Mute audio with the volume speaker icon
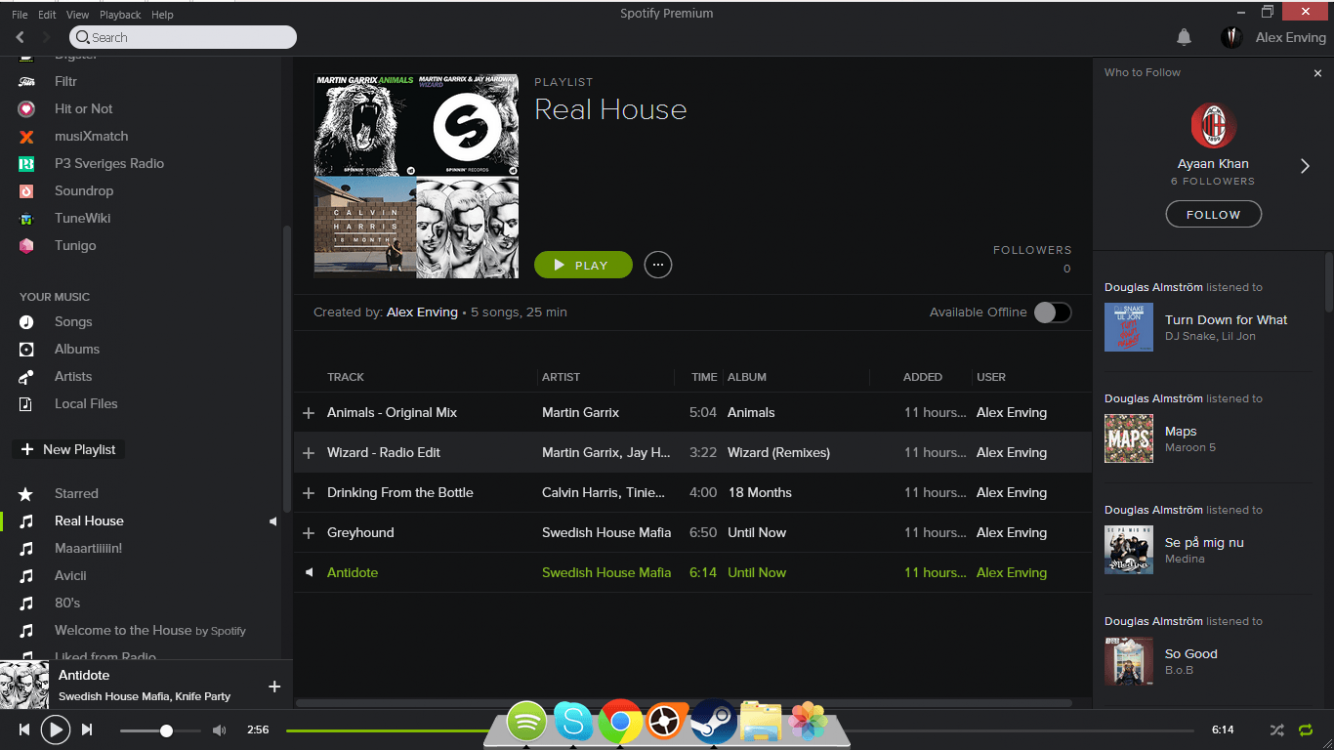This screenshot has width=1334, height=750. (x=219, y=730)
